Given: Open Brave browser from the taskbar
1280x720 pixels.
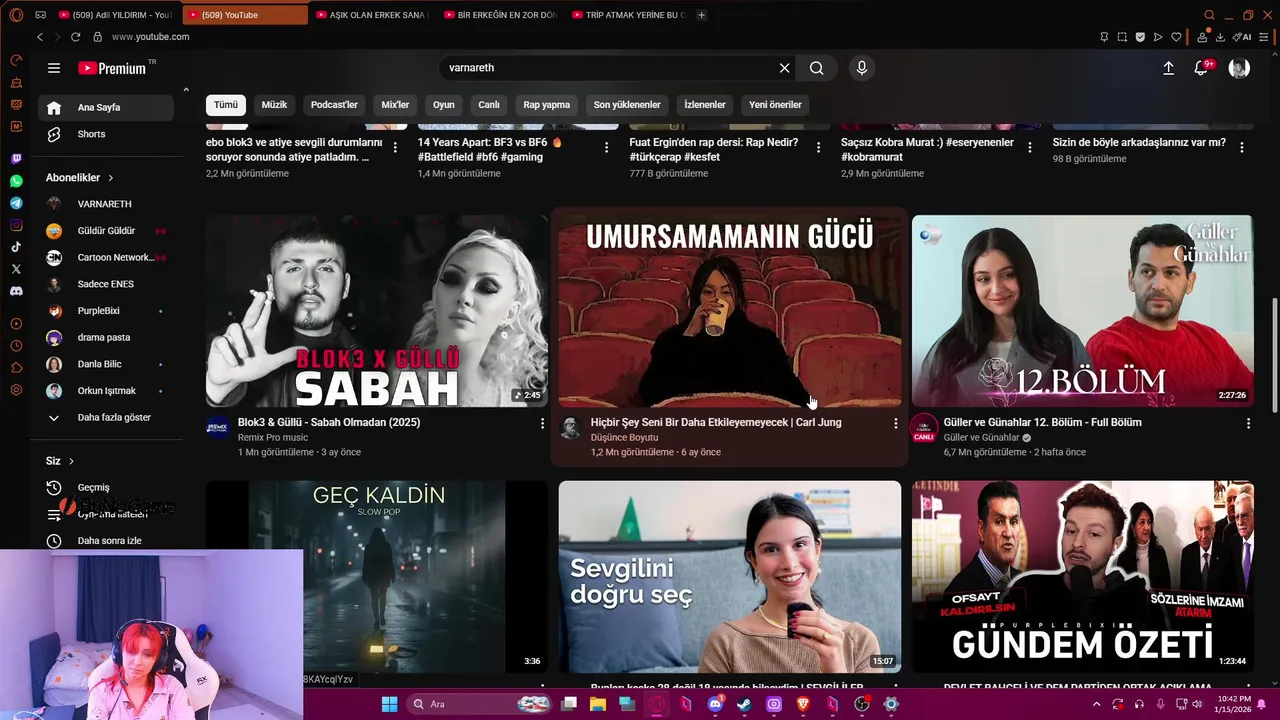Looking at the screenshot, I should click(x=803, y=704).
